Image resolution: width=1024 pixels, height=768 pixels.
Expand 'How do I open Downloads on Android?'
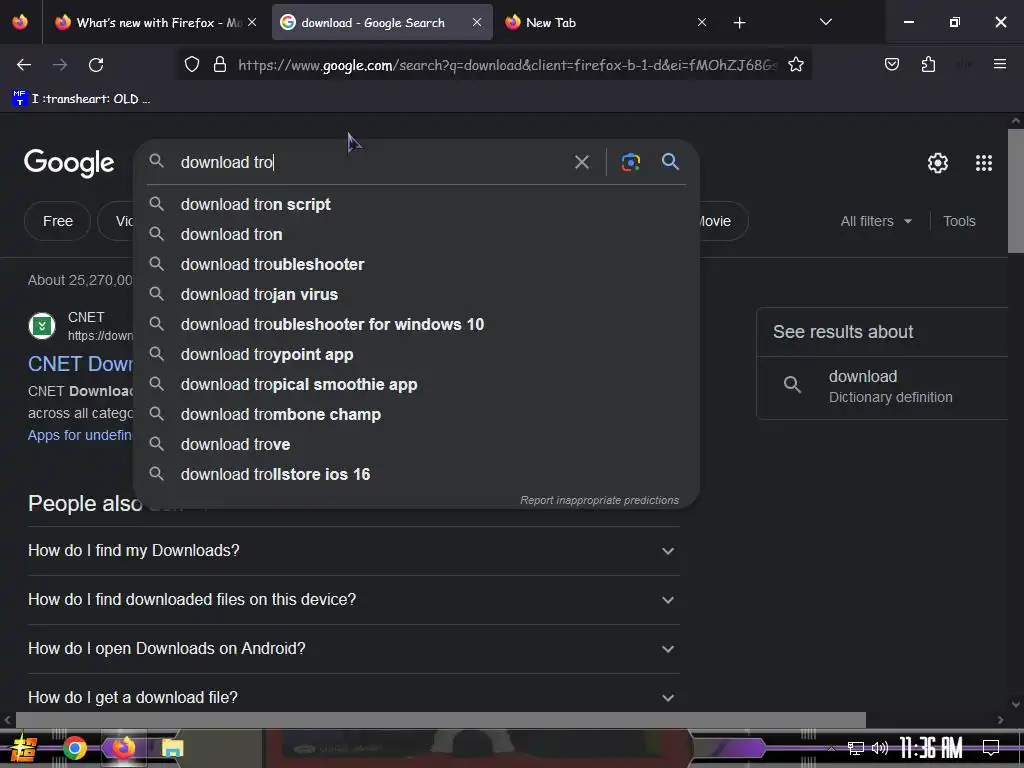point(353,648)
